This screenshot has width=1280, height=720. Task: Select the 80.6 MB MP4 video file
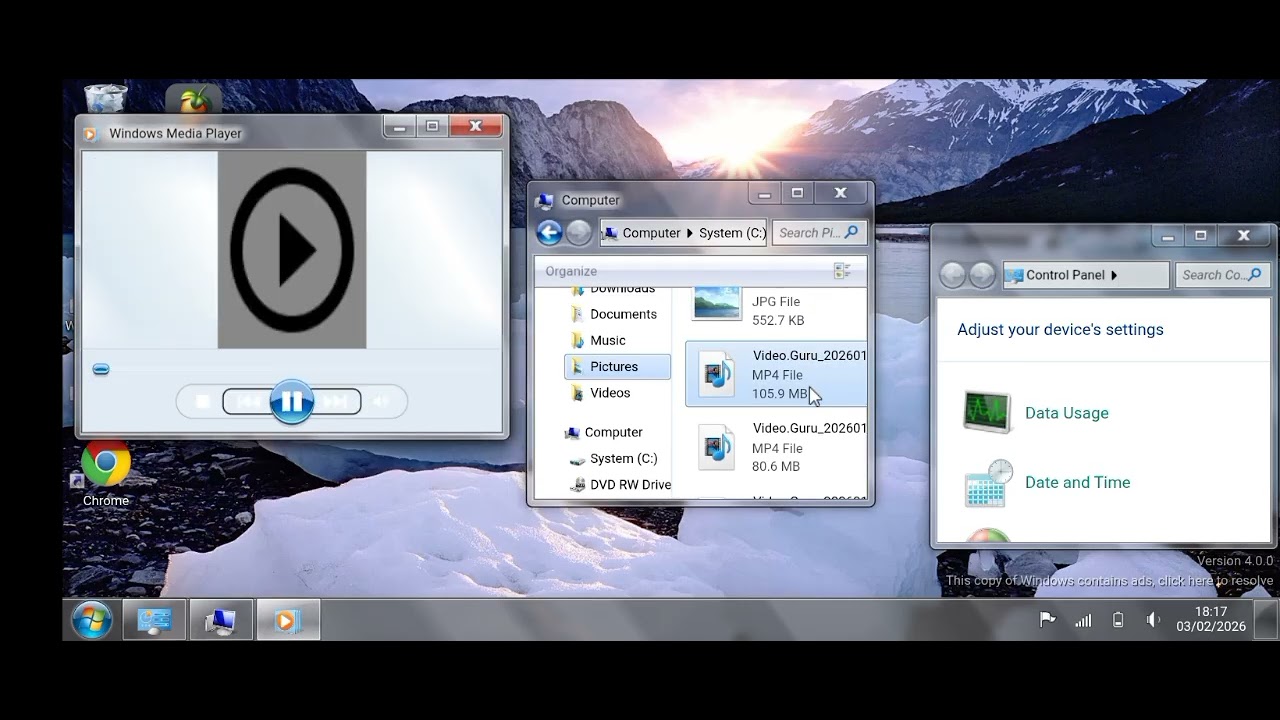[x=776, y=447]
